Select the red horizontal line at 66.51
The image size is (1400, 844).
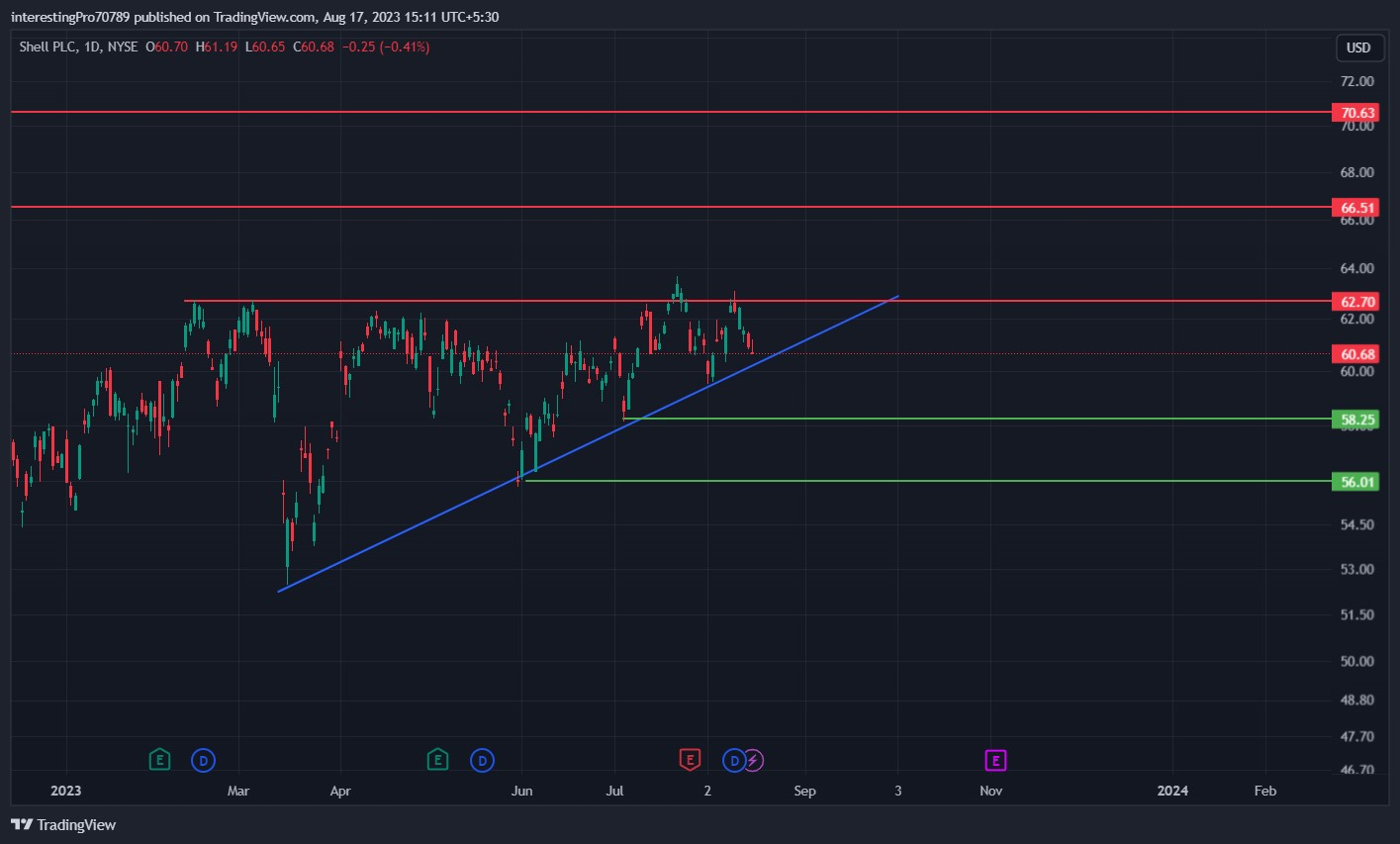(x=671, y=207)
